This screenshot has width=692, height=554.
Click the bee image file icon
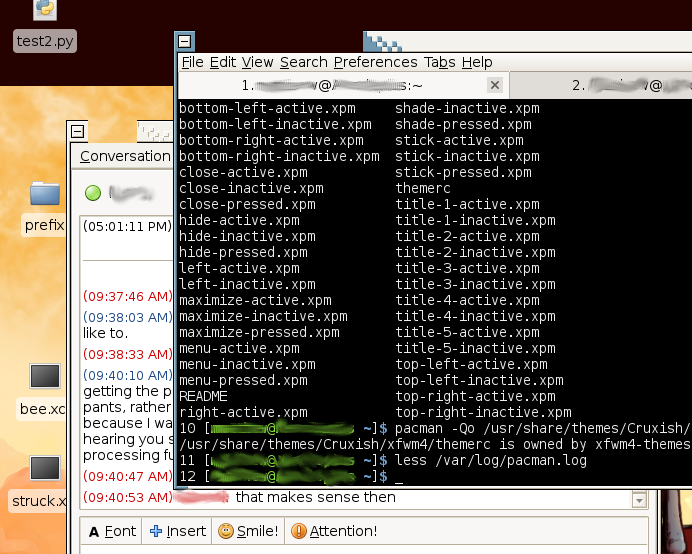click(45, 377)
